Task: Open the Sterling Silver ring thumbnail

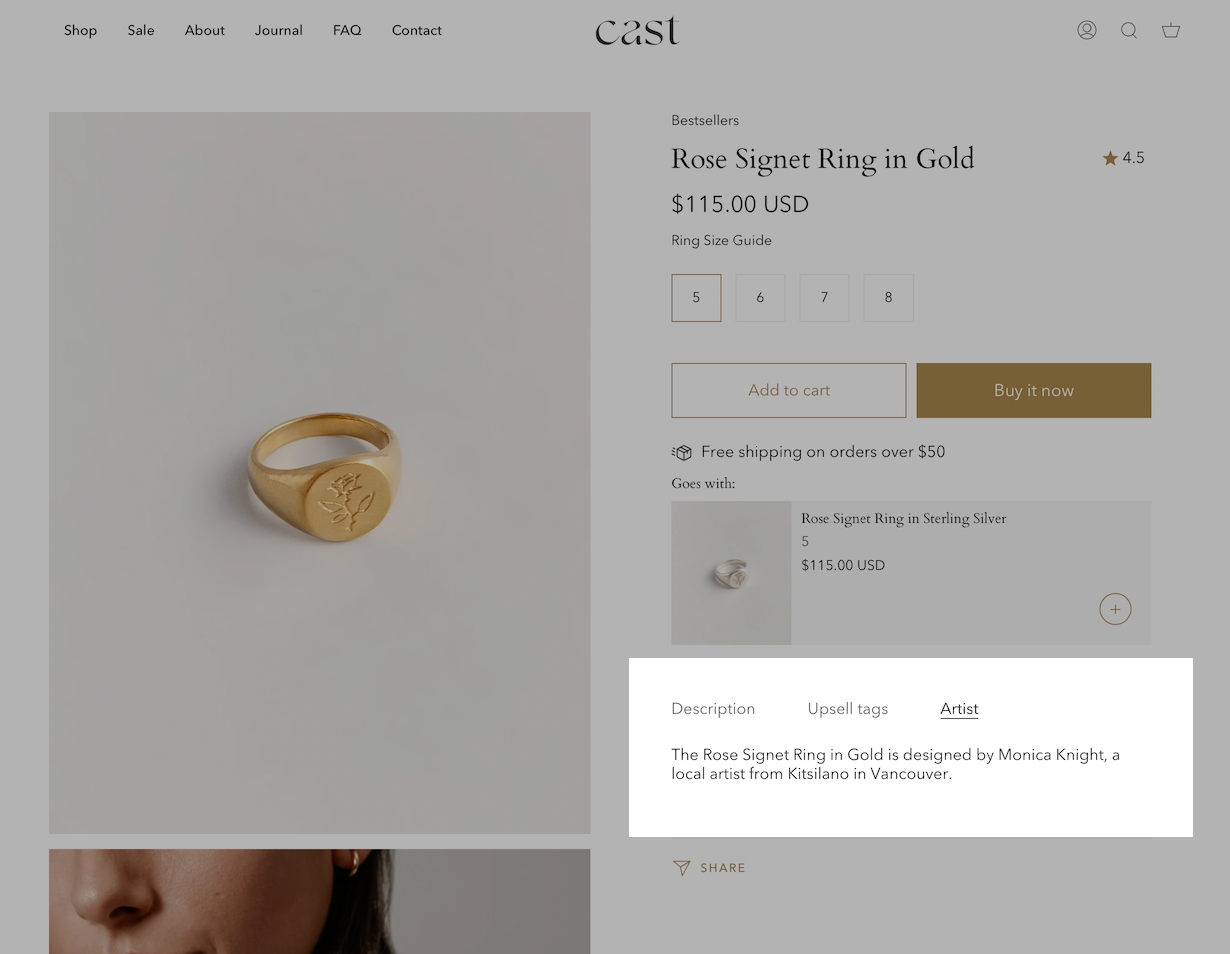Action: point(731,573)
